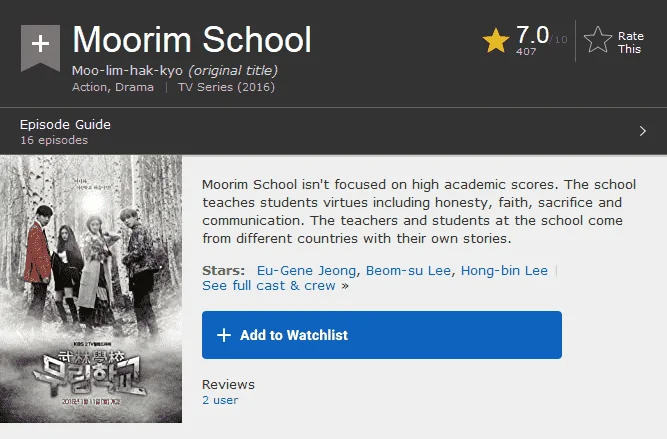Click the yellow rating star icon
The image size is (667, 439).
[x=496, y=41]
